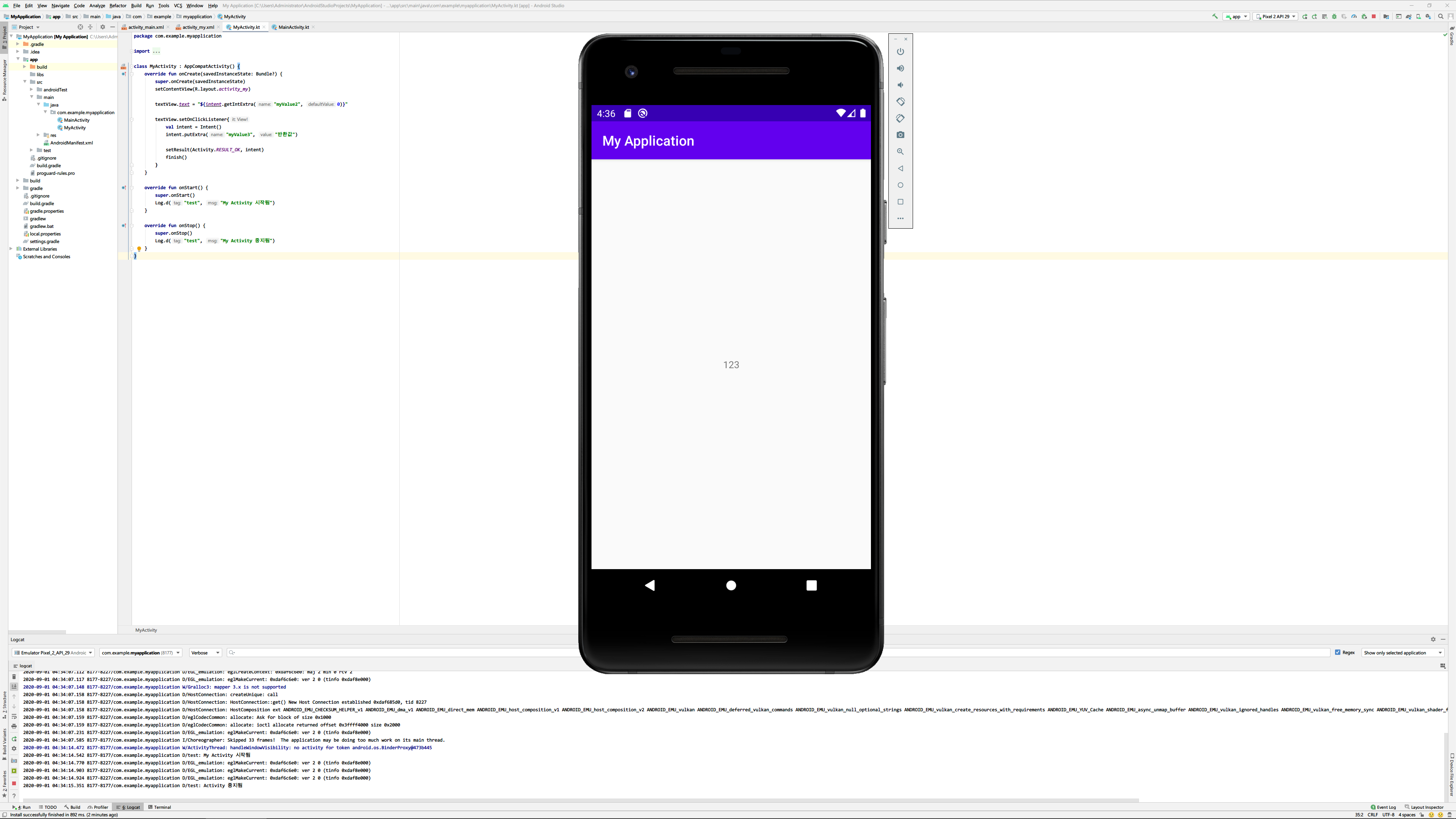Click the Make Project hammer icon
The image size is (1456, 819).
tap(1214, 16)
